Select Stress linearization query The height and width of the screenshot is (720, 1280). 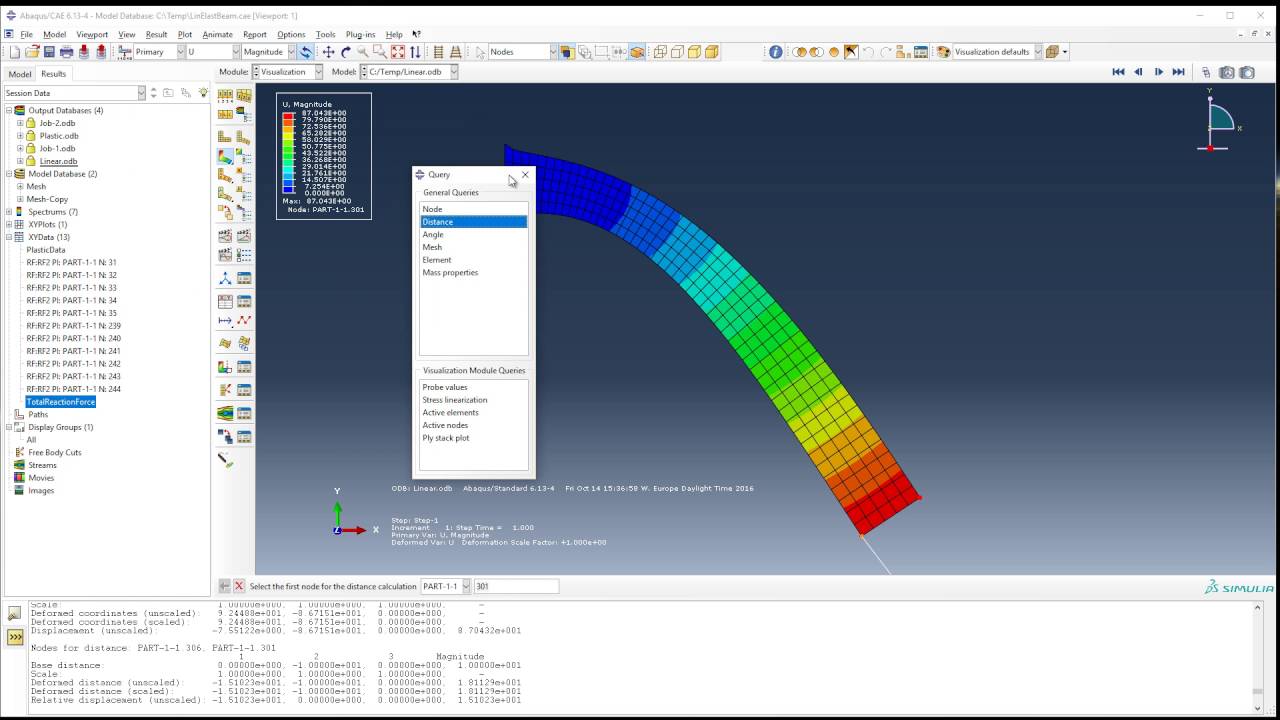(473, 400)
